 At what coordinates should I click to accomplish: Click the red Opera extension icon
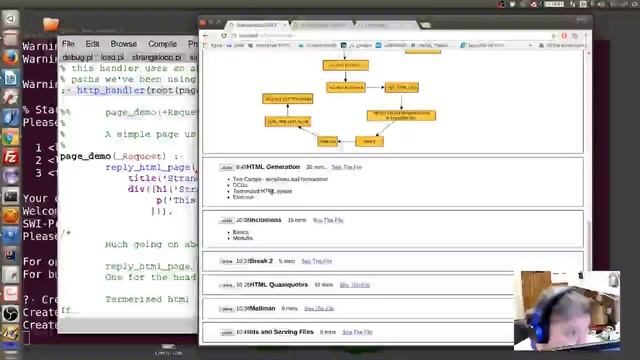(564, 36)
